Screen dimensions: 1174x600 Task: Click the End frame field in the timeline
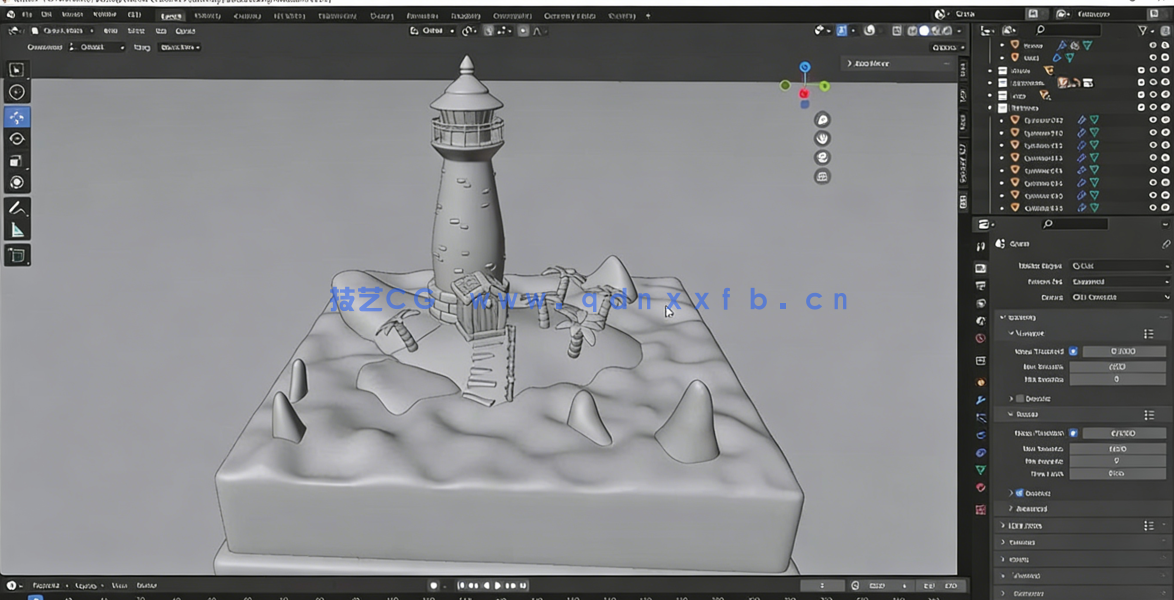pos(951,585)
